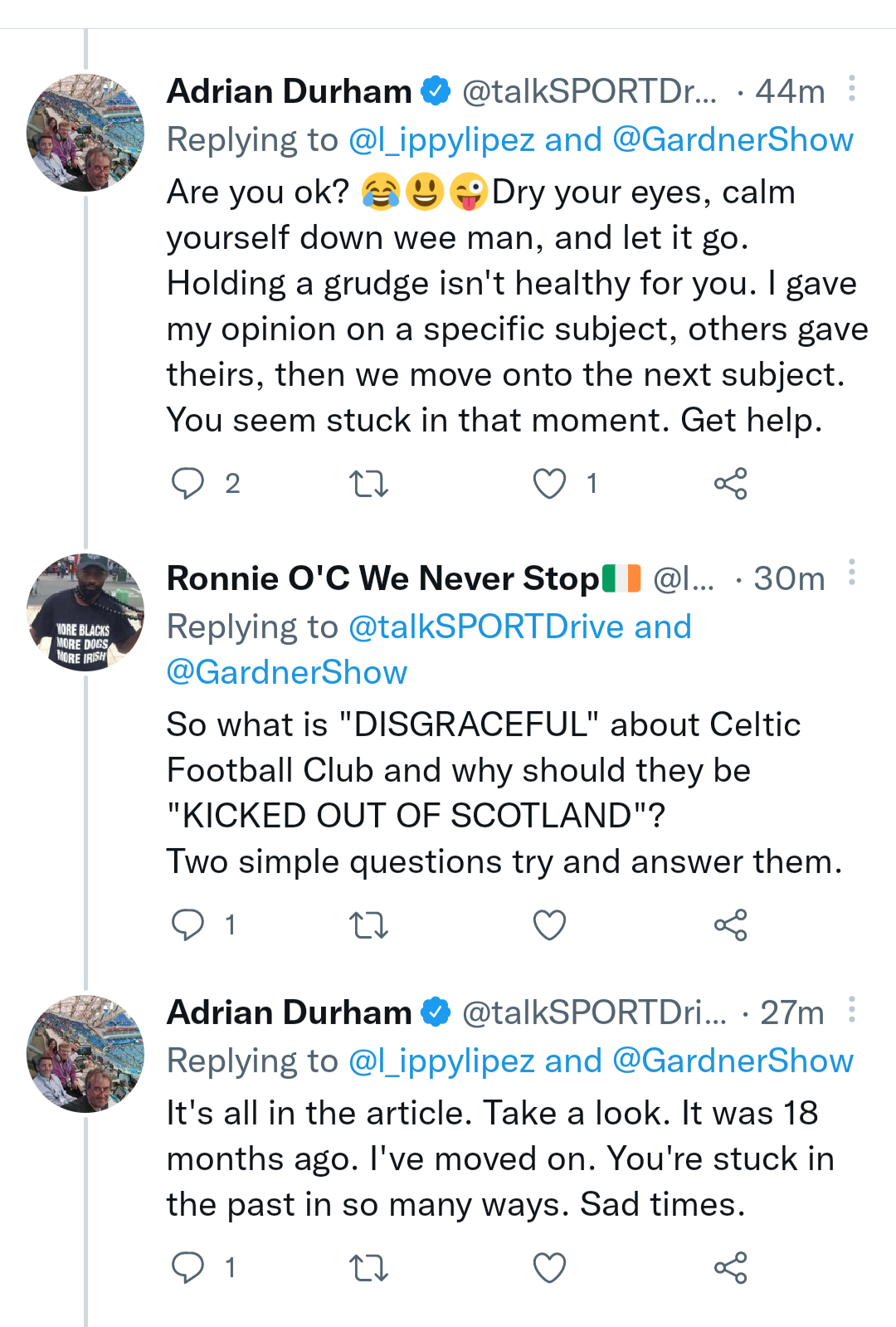
Task: Retweet Ronnie O'C's "DISGRACEFUL" tweet
Action: pos(368,925)
